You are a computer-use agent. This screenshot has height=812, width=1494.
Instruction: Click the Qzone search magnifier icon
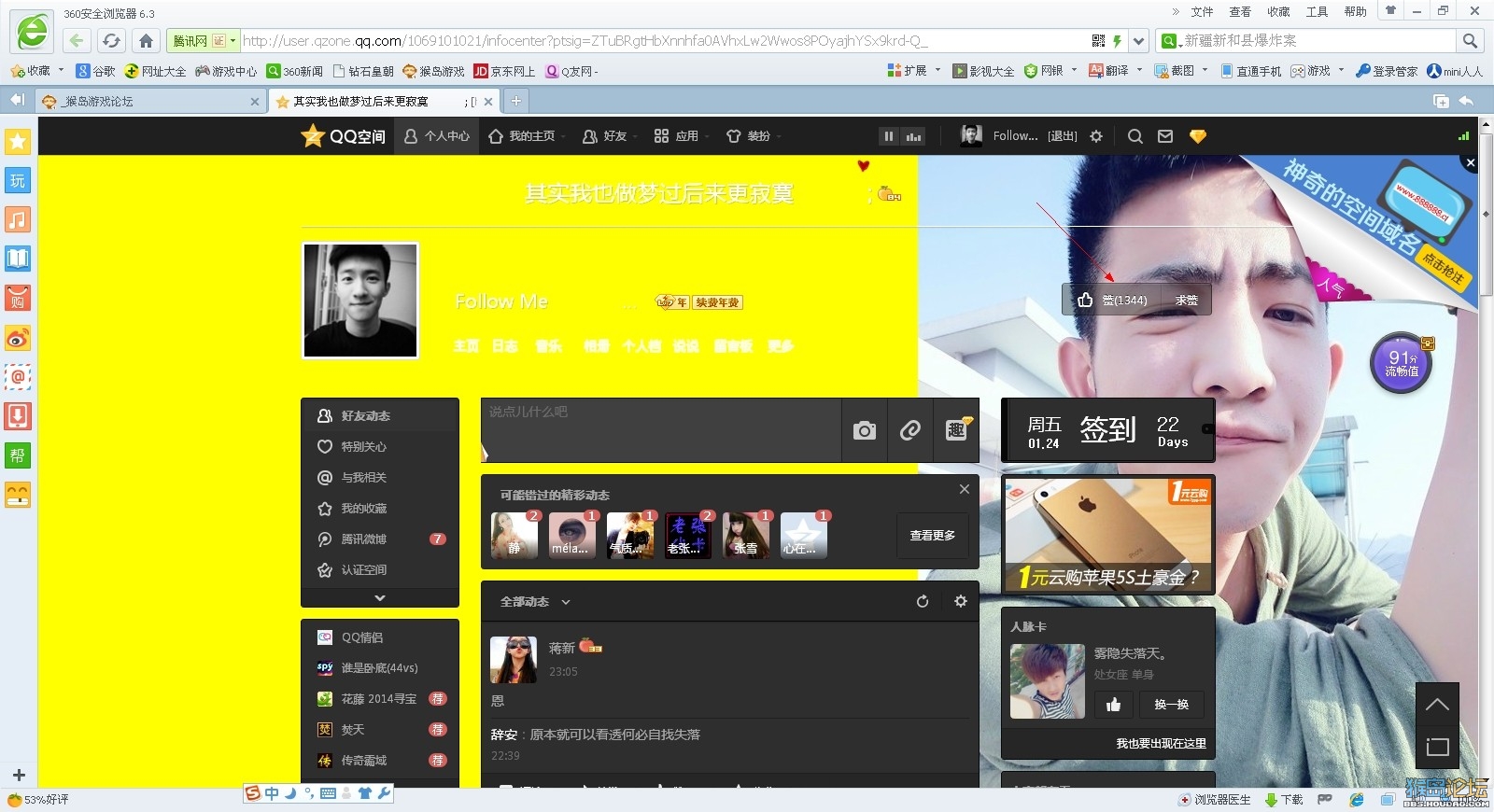point(1135,136)
